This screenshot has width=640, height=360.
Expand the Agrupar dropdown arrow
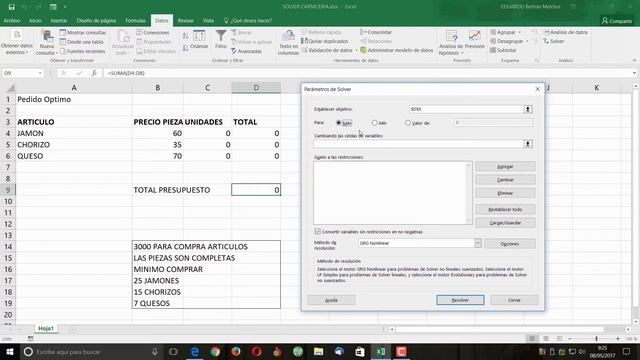[x=520, y=32]
